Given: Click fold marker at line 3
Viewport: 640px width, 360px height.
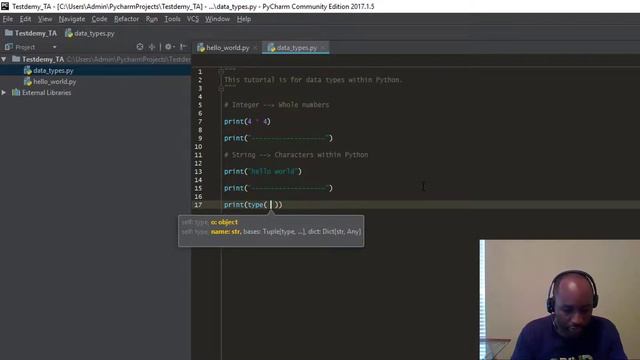Looking at the screenshot, I should (x=221, y=88).
